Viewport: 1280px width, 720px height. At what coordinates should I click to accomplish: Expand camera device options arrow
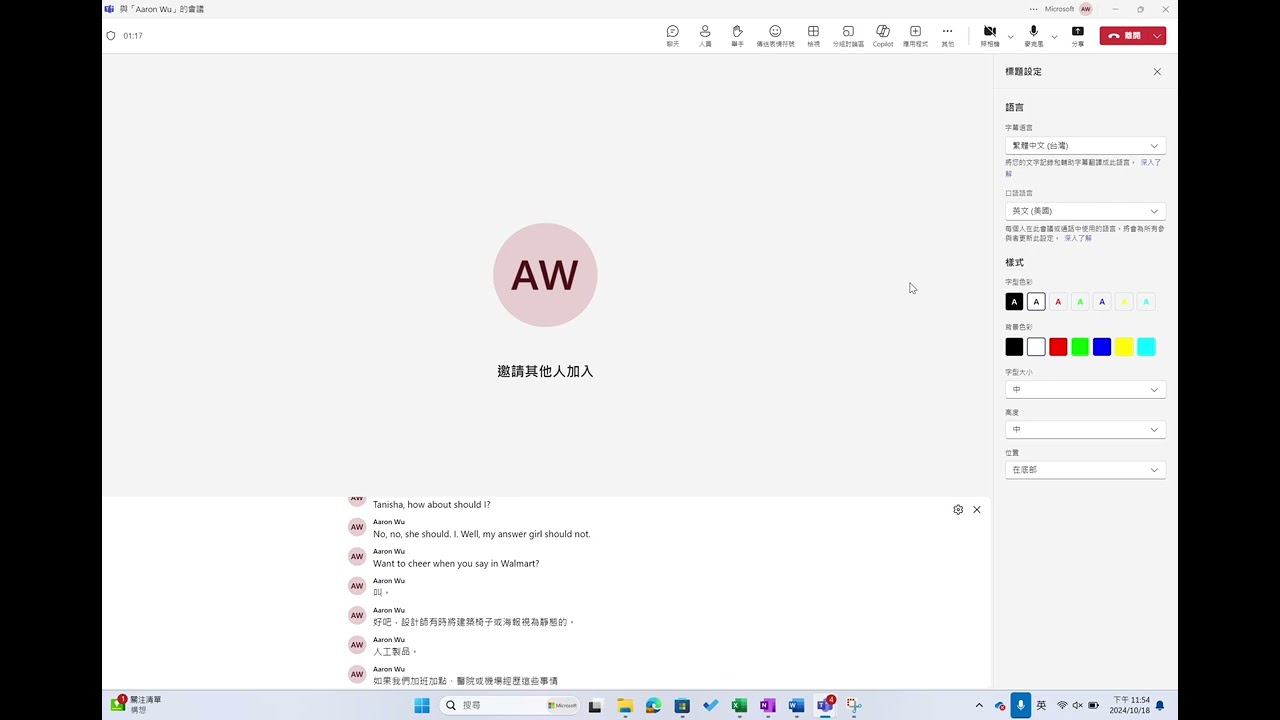coord(1011,37)
